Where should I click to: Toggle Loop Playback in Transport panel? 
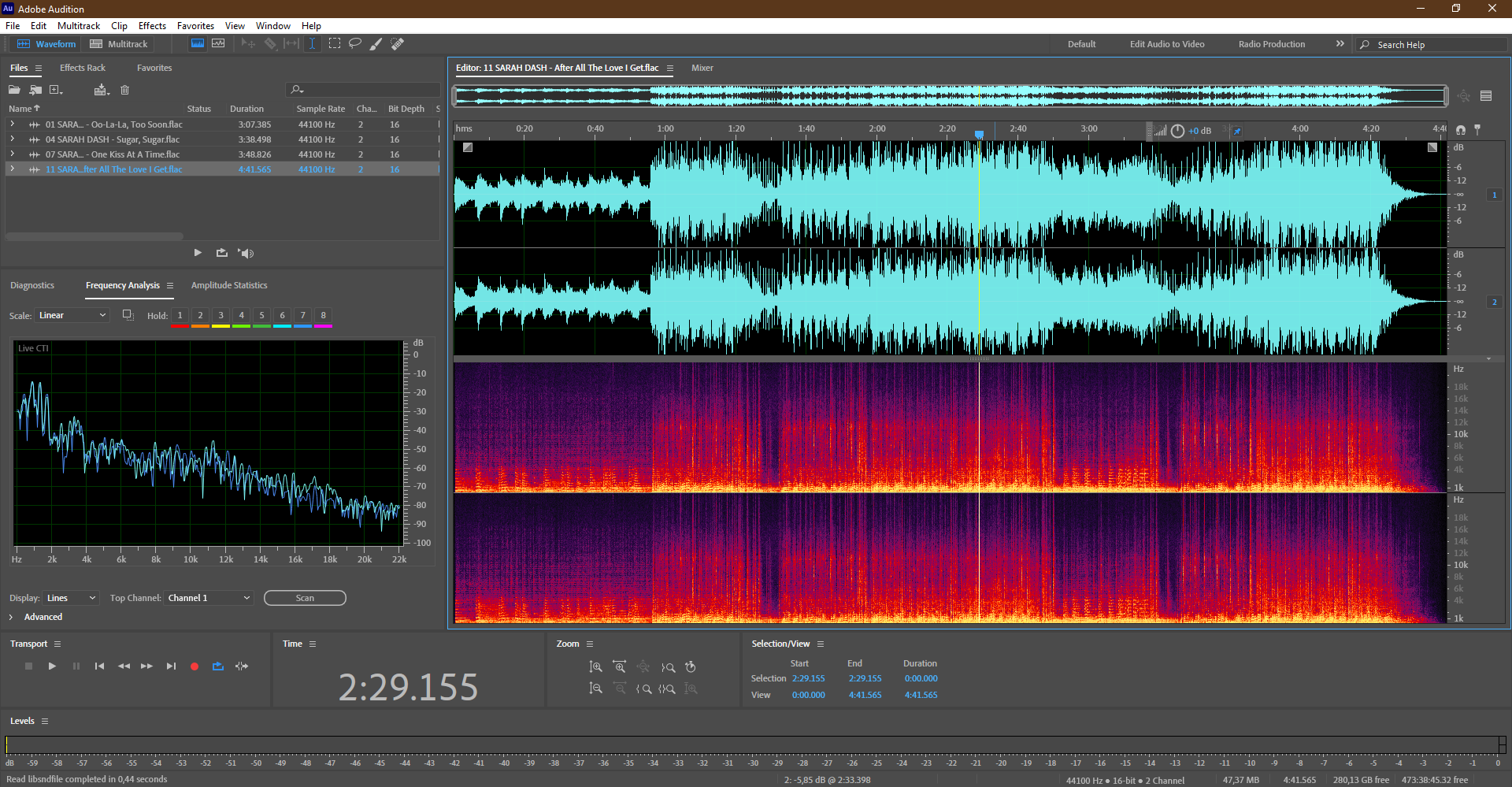point(218,666)
